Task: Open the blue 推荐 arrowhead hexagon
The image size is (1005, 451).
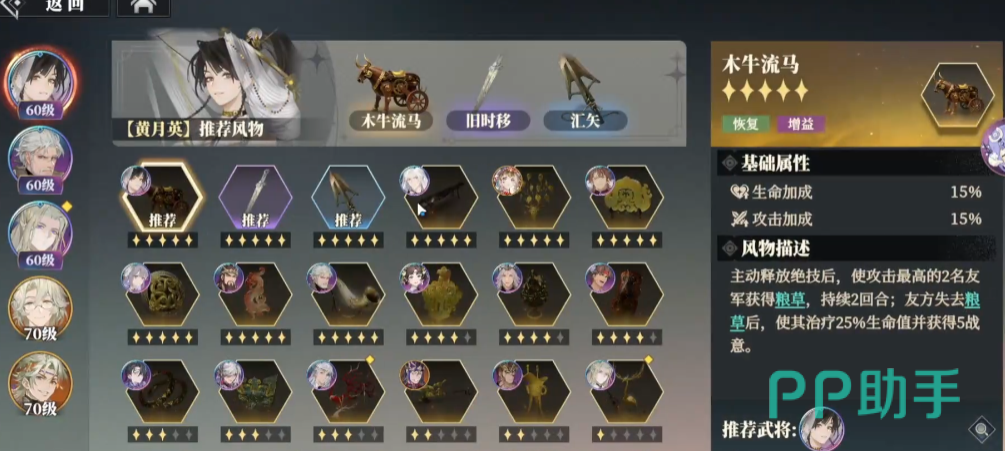Action: [348, 197]
